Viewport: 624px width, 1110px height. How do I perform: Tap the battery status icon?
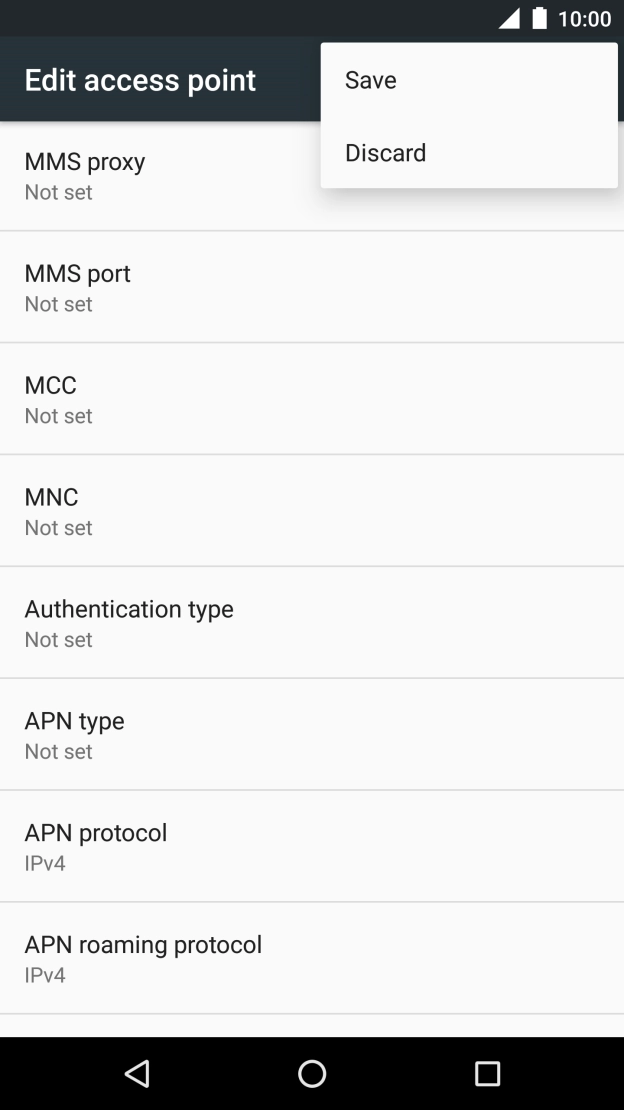(540, 19)
